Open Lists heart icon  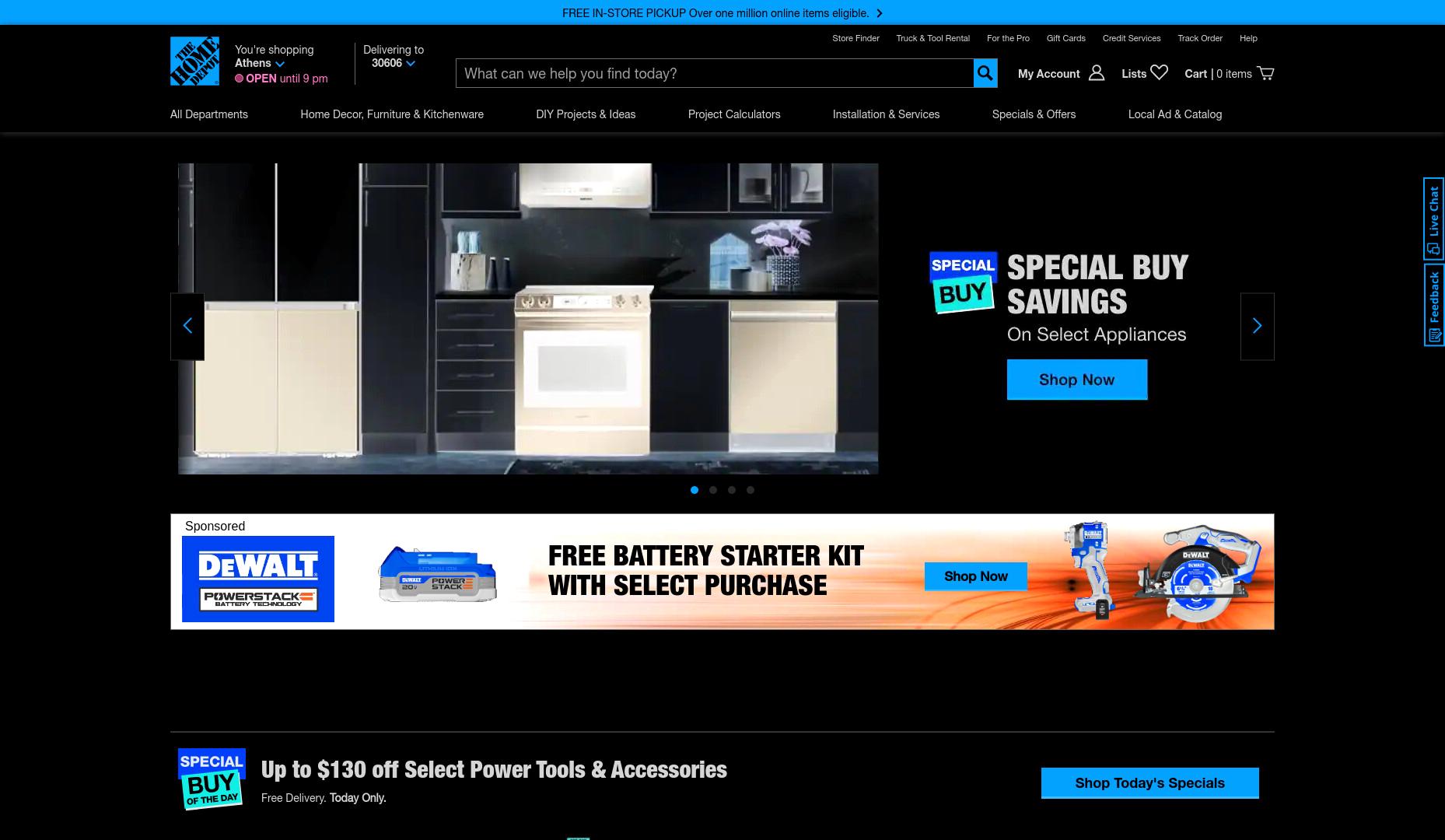1159,72
